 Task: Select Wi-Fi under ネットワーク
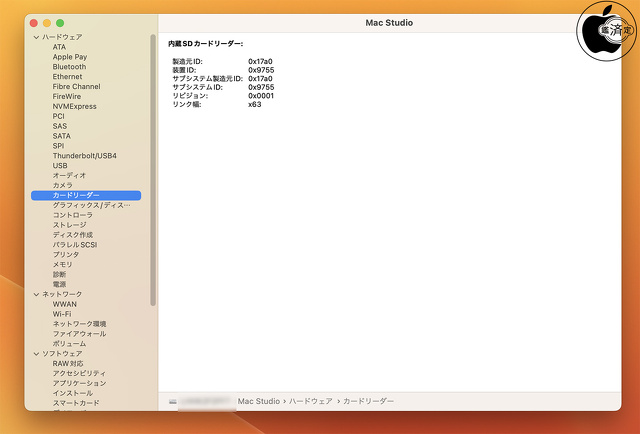(x=62, y=314)
